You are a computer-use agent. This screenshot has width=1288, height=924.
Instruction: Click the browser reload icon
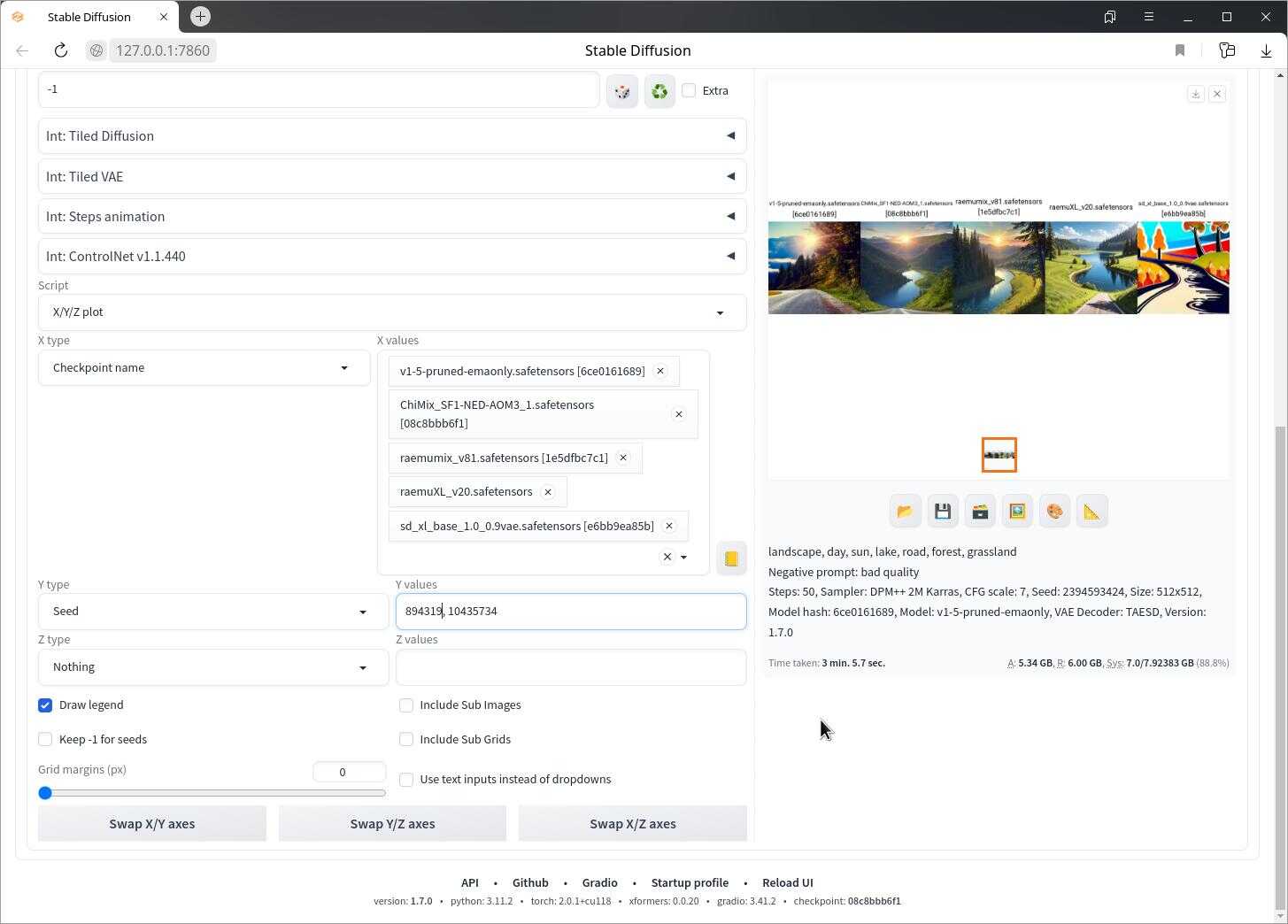pos(60,50)
